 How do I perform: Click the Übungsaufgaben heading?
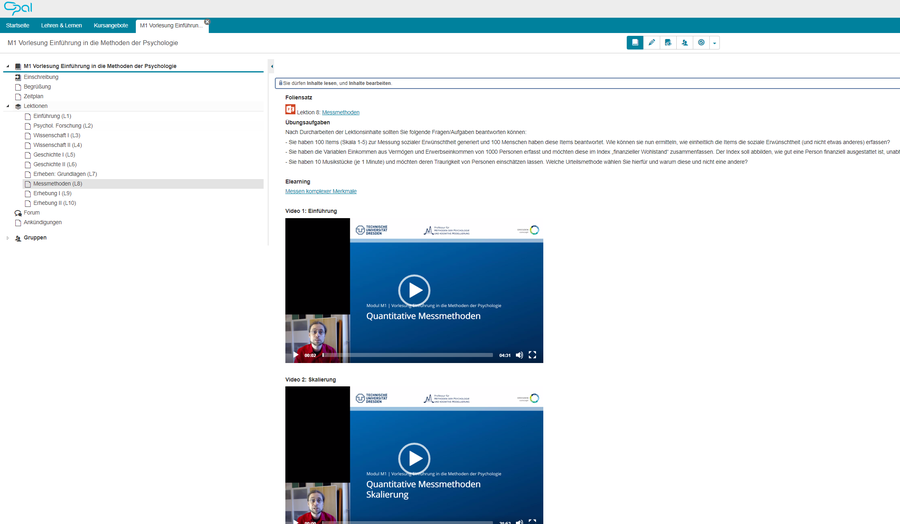point(308,122)
